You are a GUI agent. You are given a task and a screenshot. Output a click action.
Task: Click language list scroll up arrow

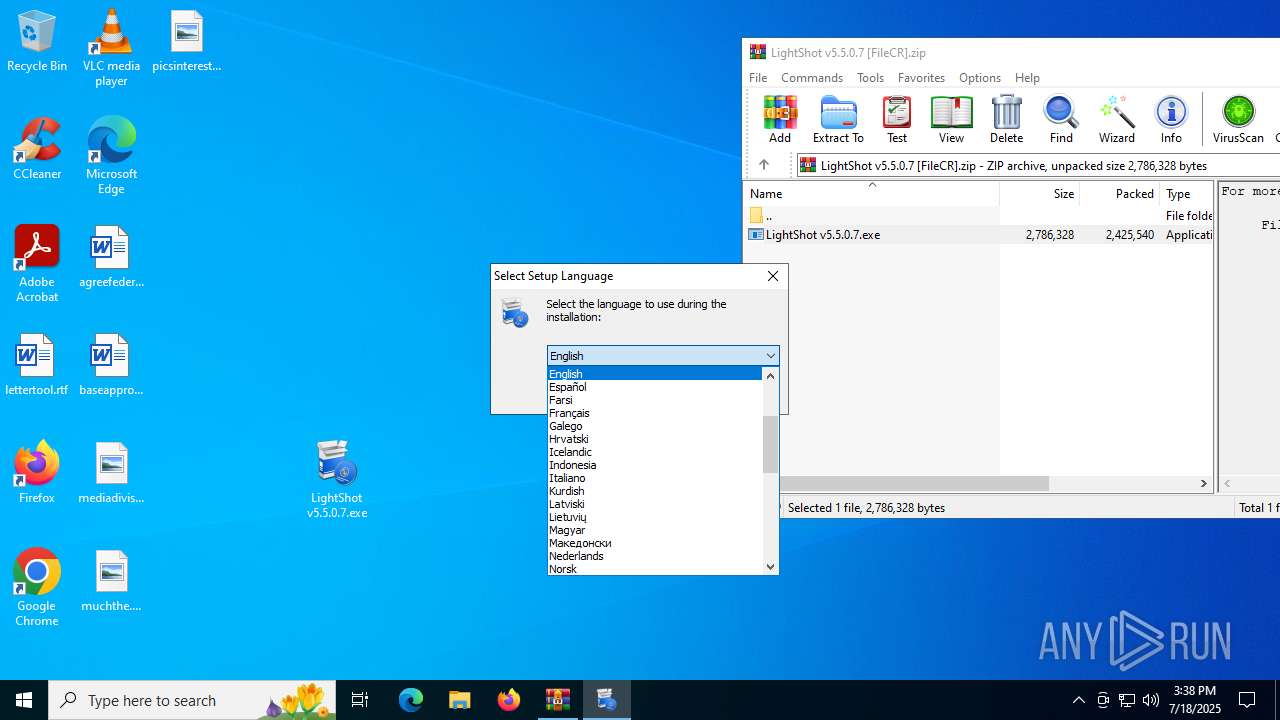(770, 376)
